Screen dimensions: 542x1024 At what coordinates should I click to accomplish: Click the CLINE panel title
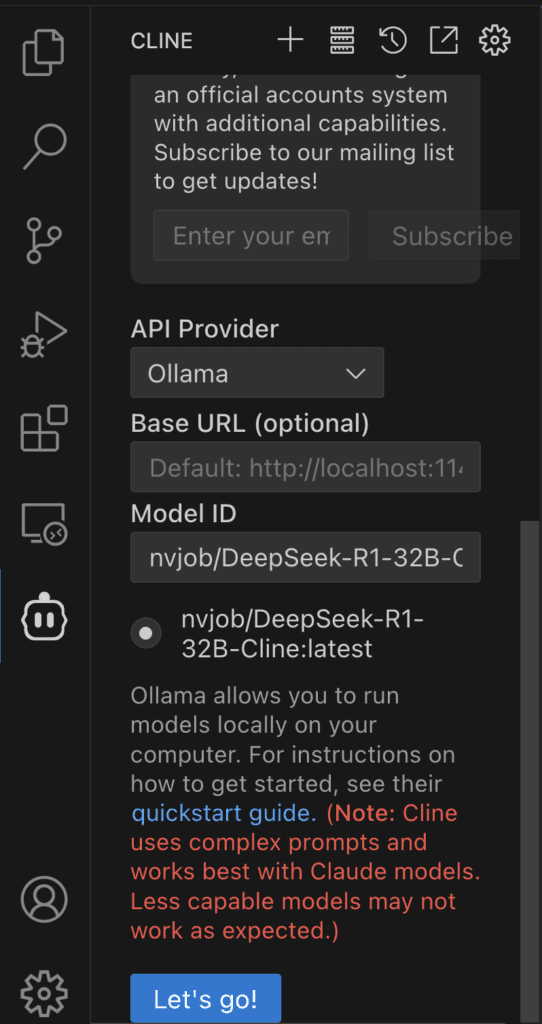point(161,41)
